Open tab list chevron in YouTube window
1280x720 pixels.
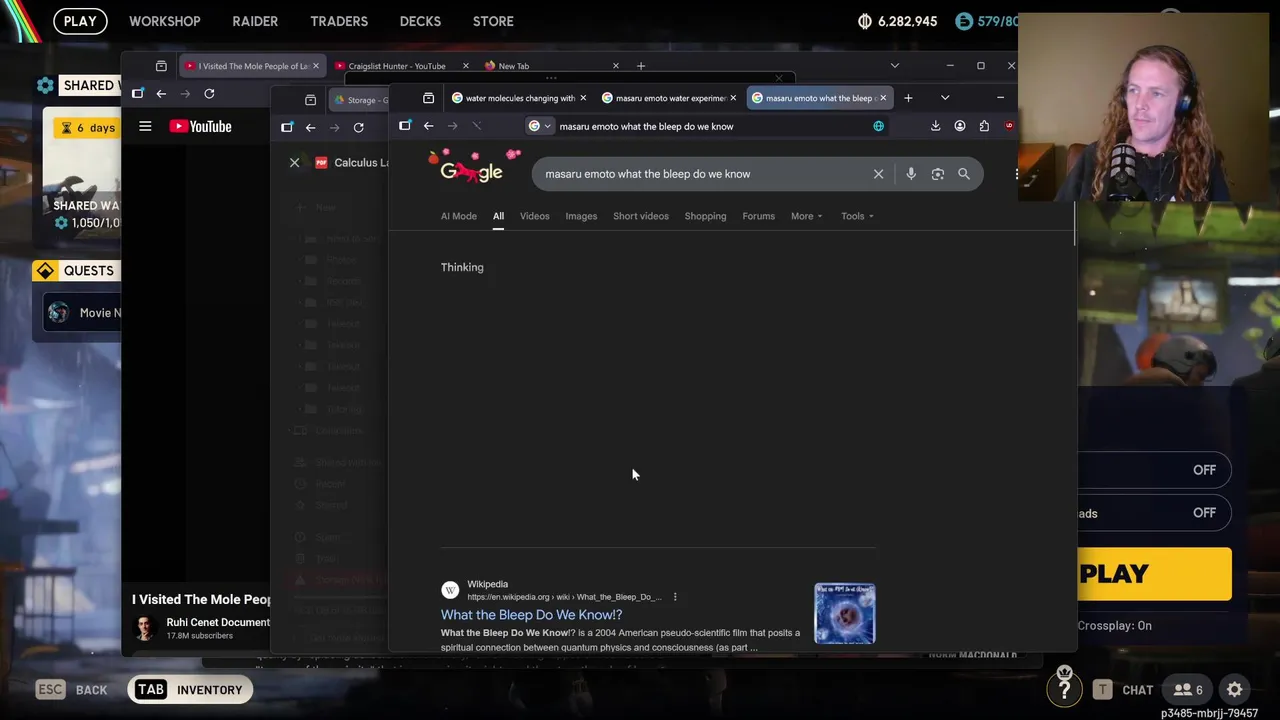894,66
